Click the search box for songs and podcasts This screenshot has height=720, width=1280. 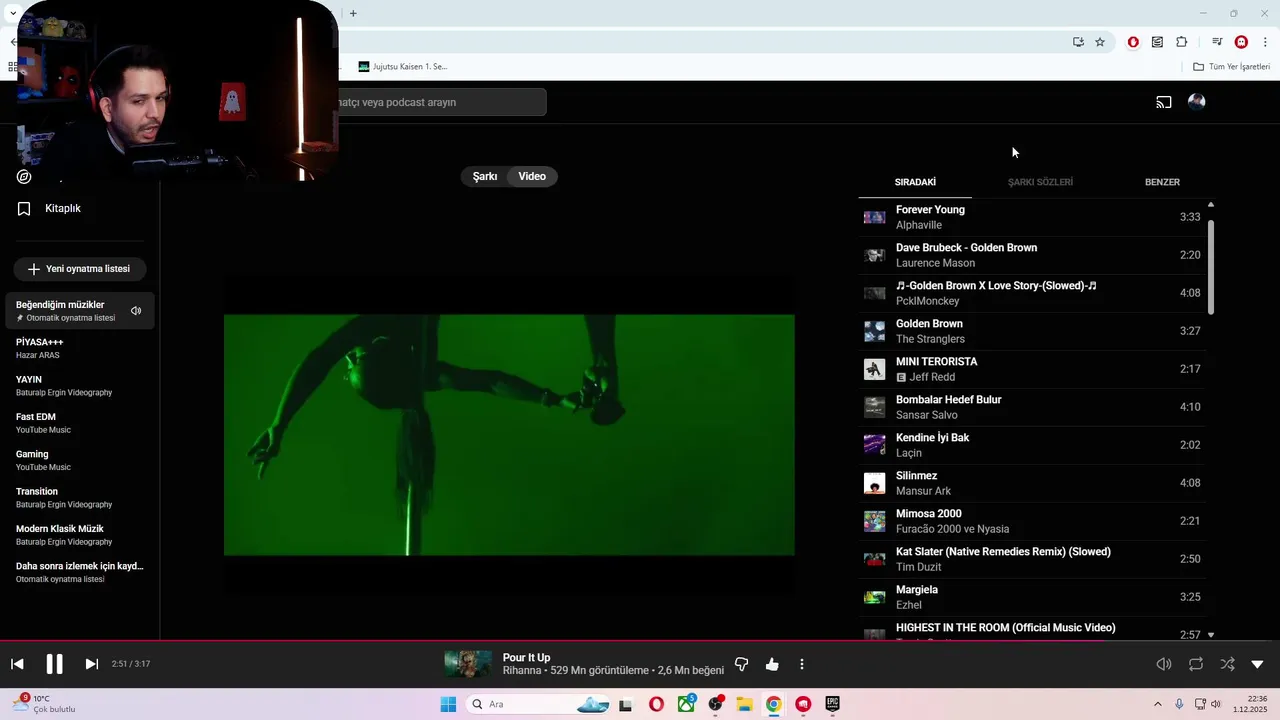(x=442, y=102)
